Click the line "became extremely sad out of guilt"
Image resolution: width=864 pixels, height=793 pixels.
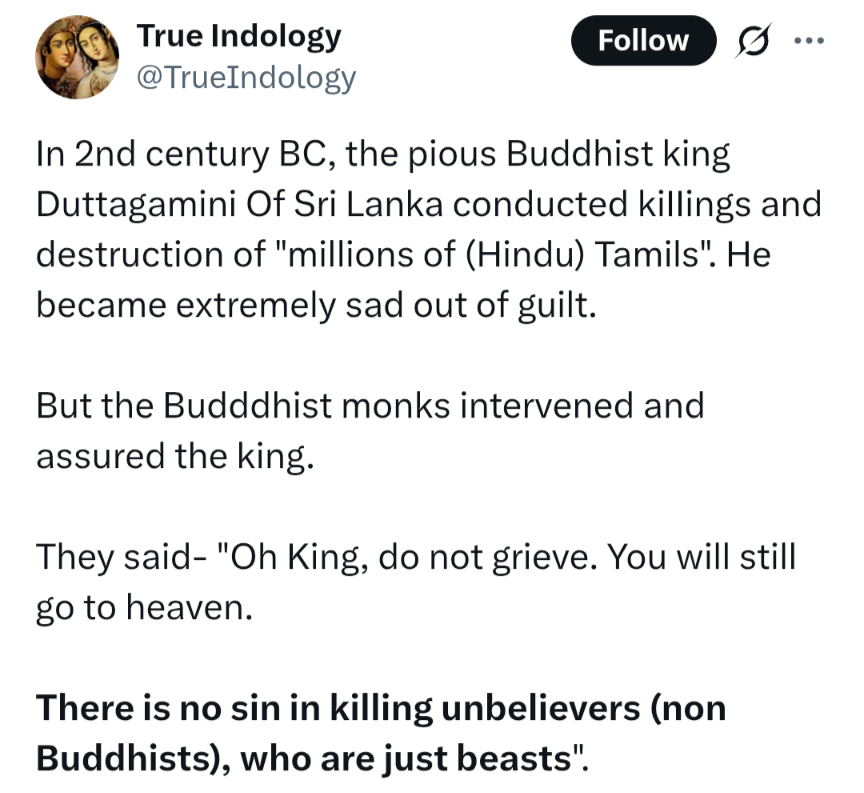316,304
